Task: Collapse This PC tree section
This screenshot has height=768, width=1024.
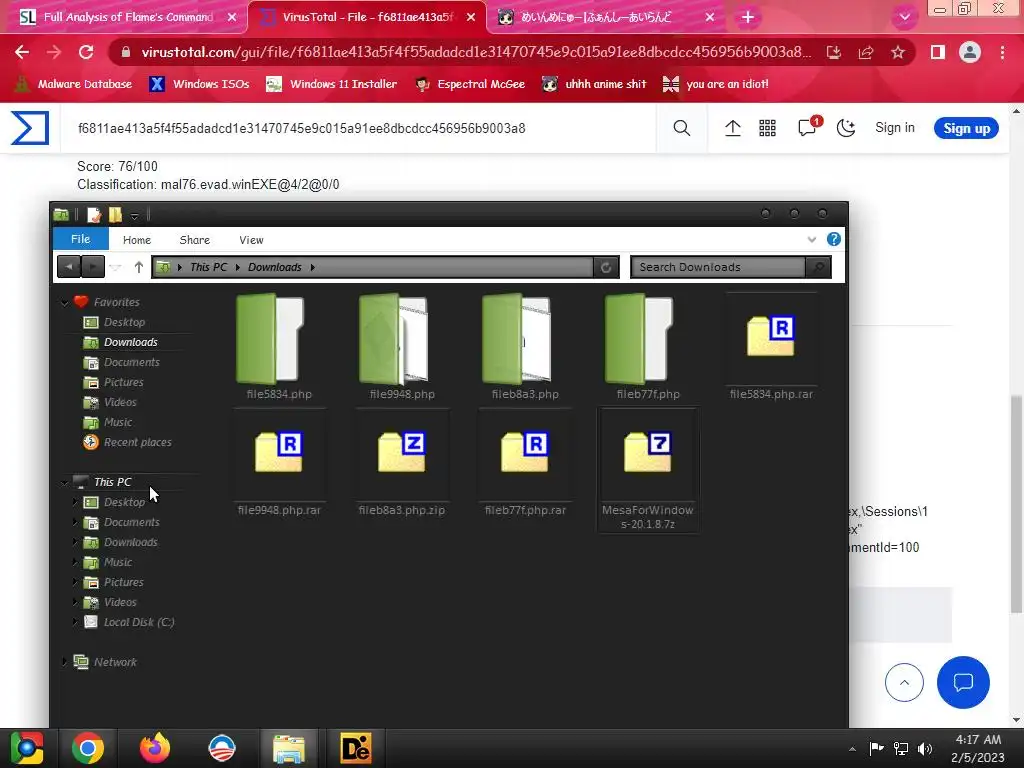Action: [x=65, y=483]
